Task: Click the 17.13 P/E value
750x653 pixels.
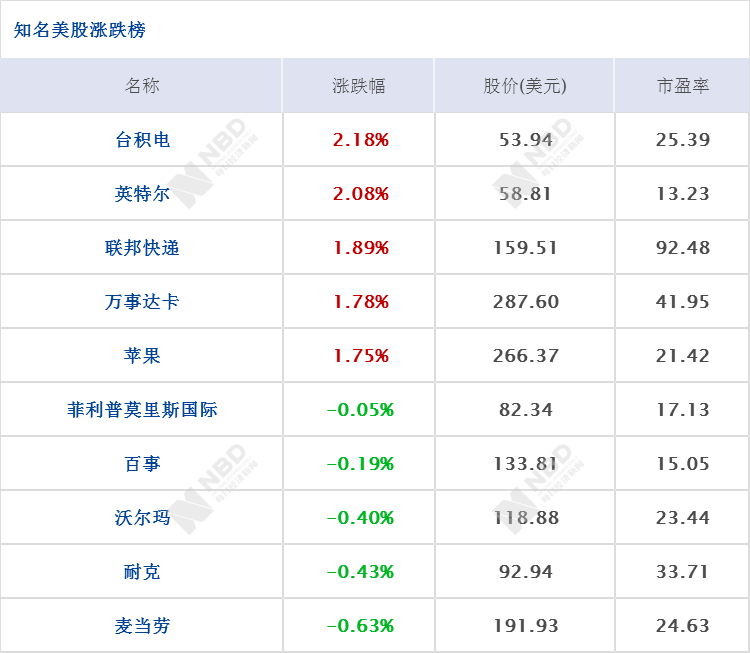Action: tap(683, 410)
